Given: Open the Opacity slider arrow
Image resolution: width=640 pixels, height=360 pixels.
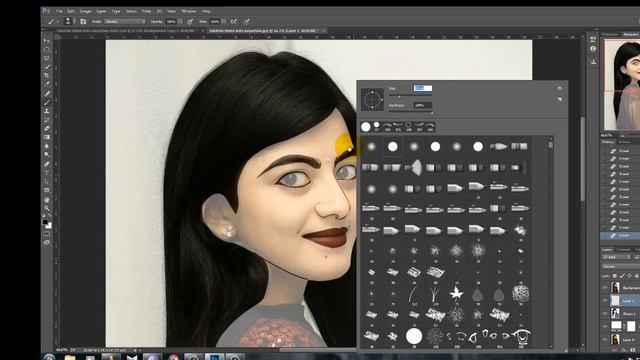Looking at the screenshot, I should [180, 21].
